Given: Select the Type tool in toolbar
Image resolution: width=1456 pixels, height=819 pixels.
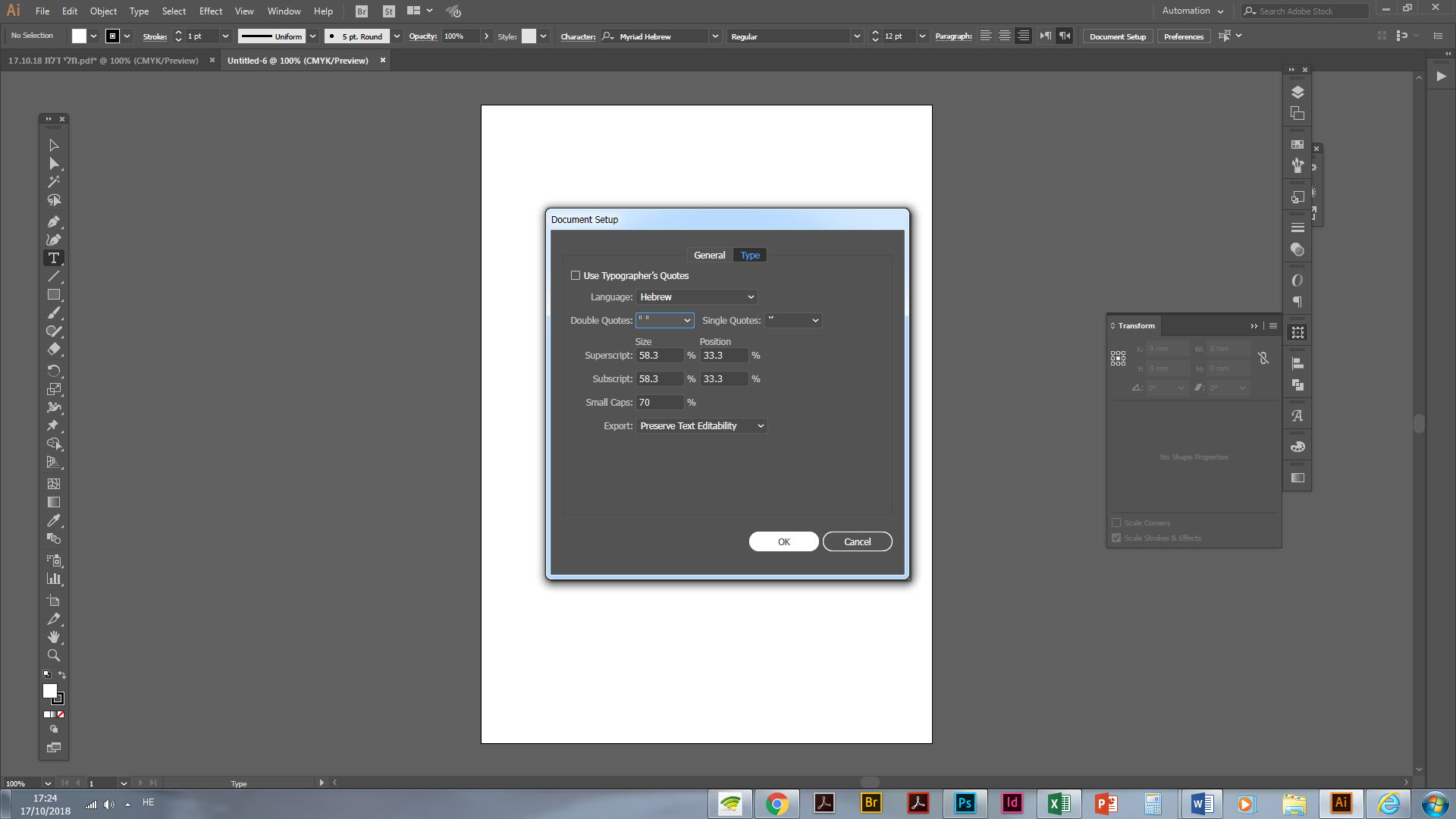Looking at the screenshot, I should pos(54,259).
